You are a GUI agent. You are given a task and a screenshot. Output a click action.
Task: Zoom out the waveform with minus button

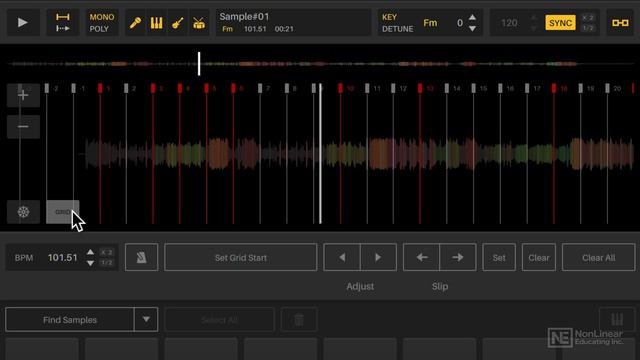pos(23,127)
